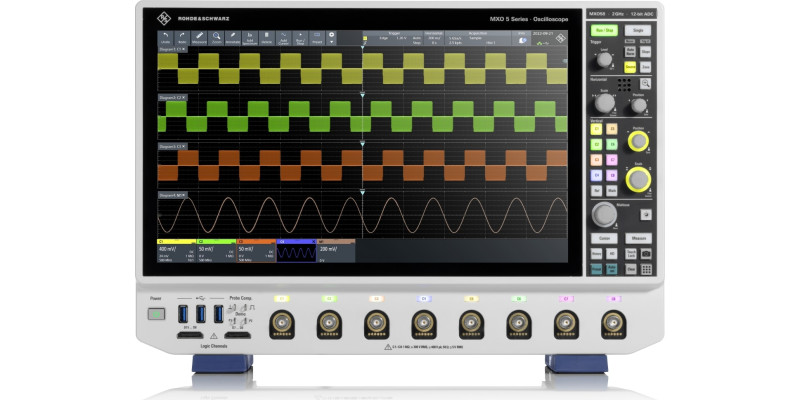Viewport: 800px width, 400px height.
Task: Click the C4 sine wave thumbnail box
Action: [296, 253]
